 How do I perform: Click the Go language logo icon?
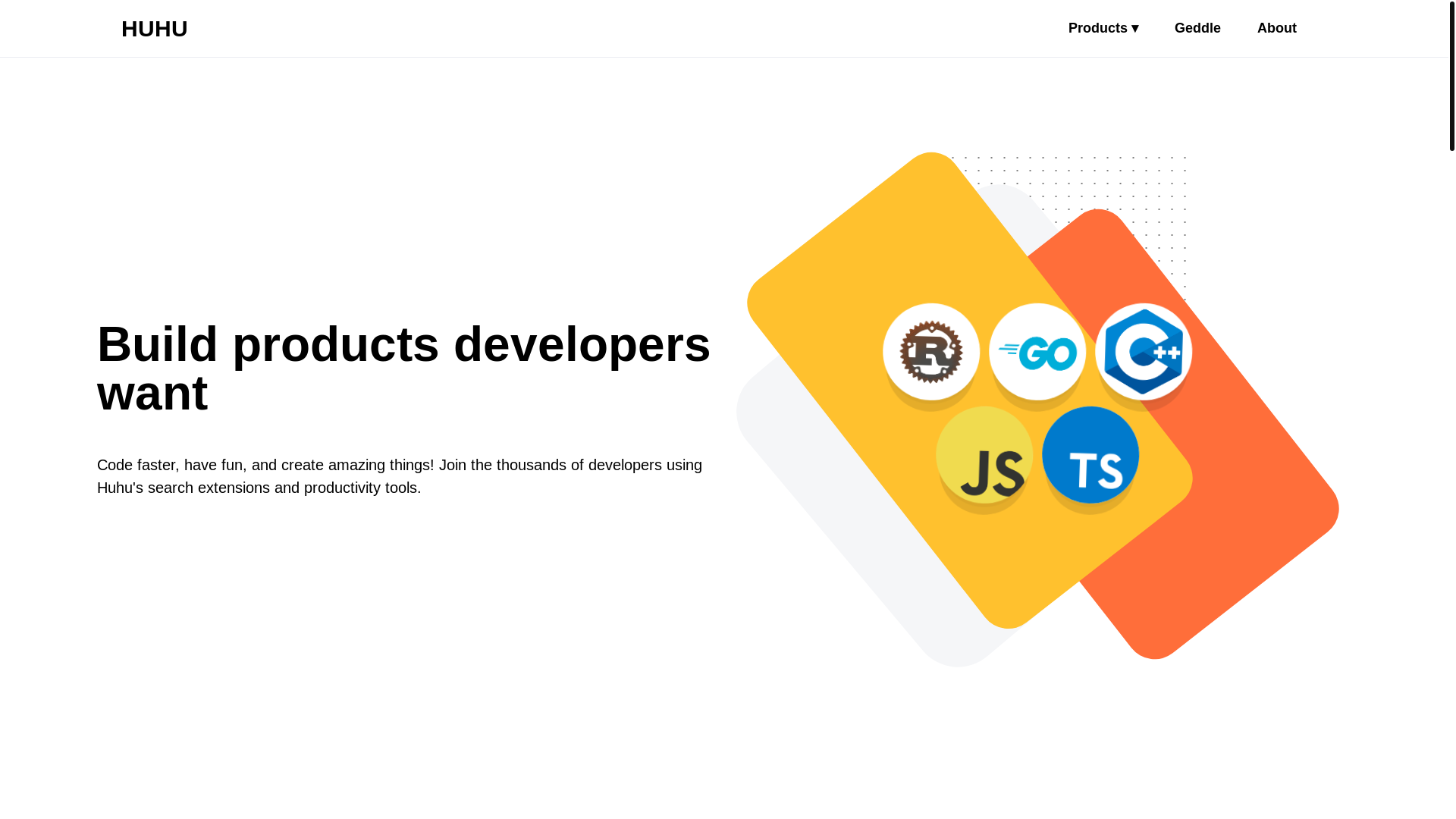coord(1037,352)
